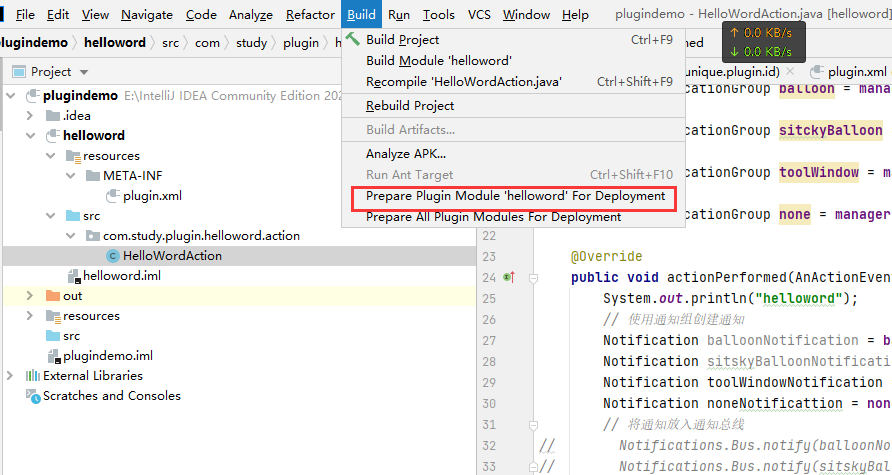Close the (unique.plugin.id) editor tab
Image resolution: width=892 pixels, height=475 pixels.
[790, 72]
